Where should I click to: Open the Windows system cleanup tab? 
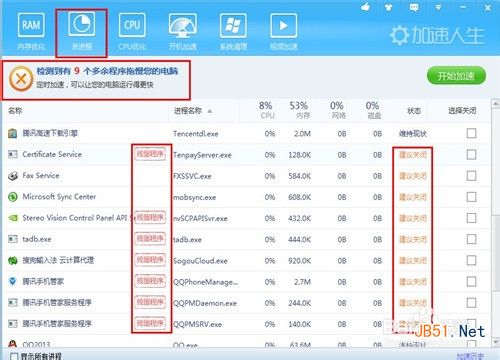233,32
